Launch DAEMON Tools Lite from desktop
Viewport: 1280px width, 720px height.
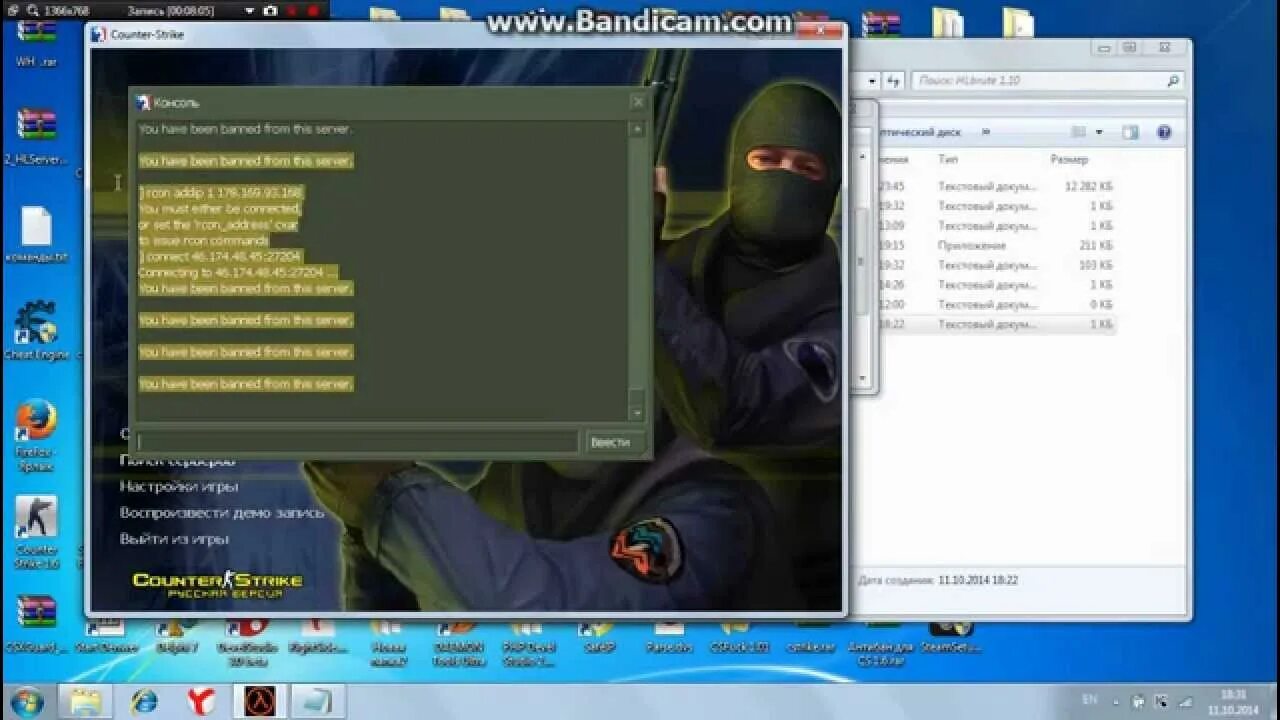click(x=458, y=642)
